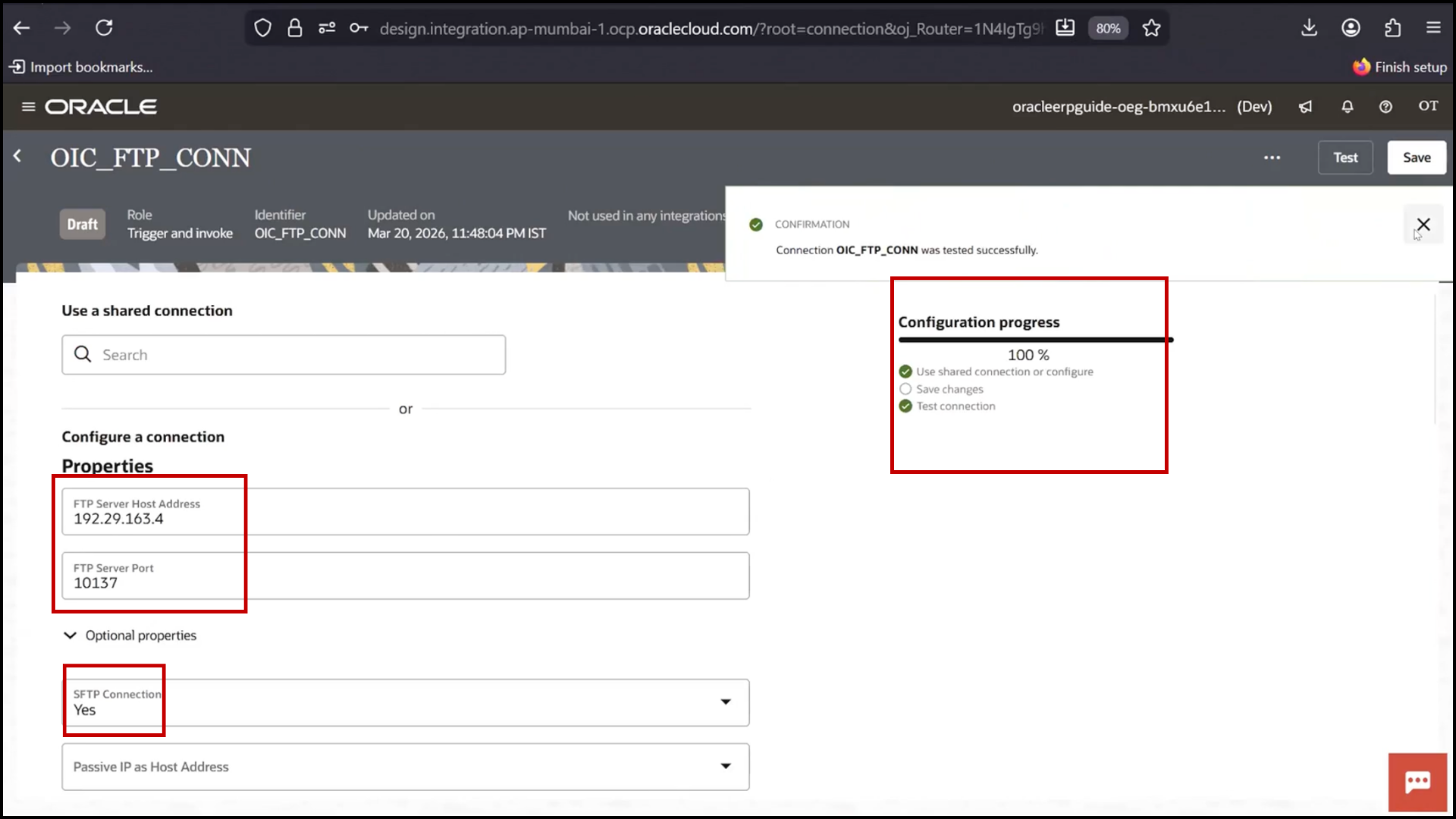Click the configuration progress bar
Viewport: 1456px width, 819px height.
(x=1036, y=340)
